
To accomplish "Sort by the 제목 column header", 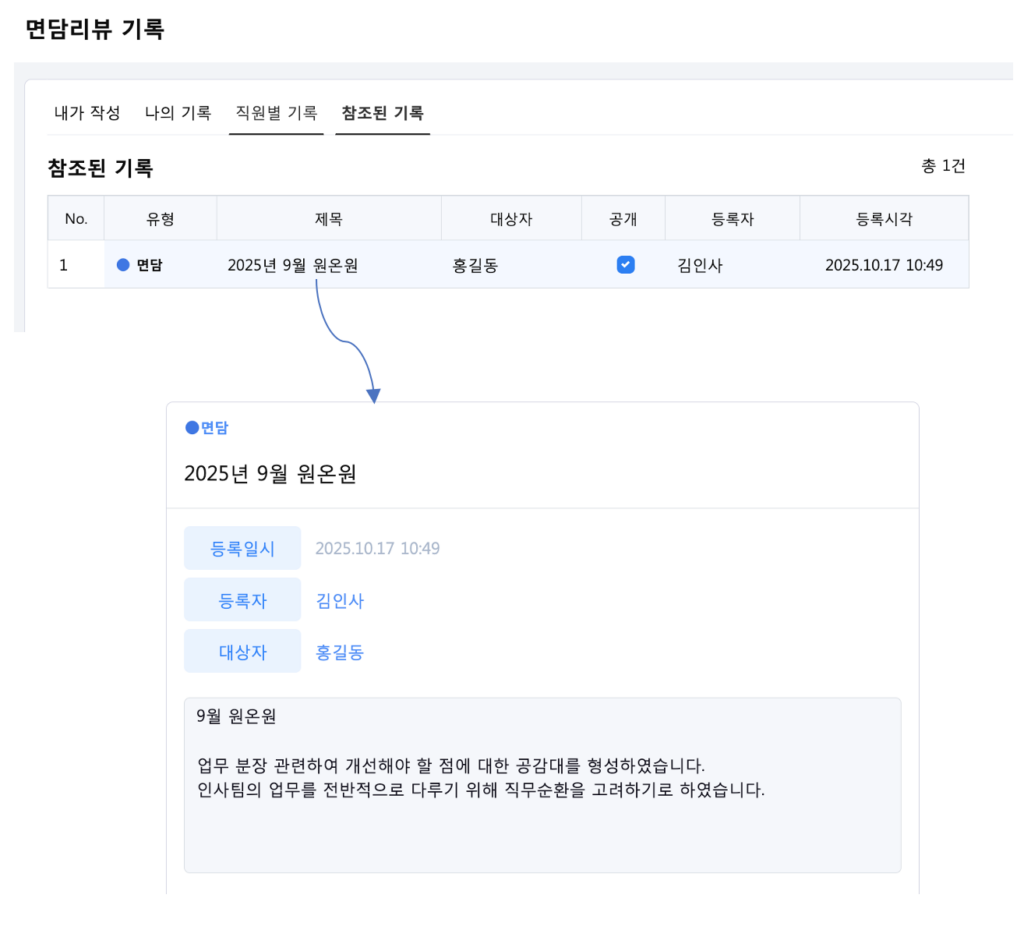I will click(x=328, y=218).
